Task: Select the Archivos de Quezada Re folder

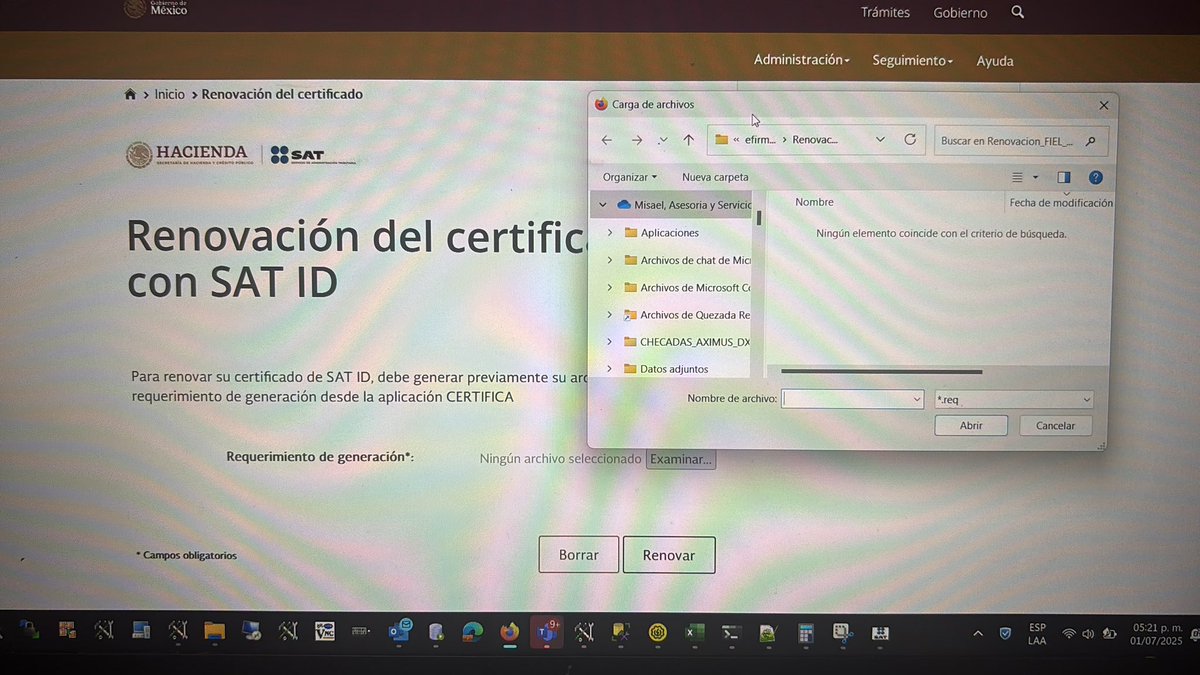Action: [687, 315]
